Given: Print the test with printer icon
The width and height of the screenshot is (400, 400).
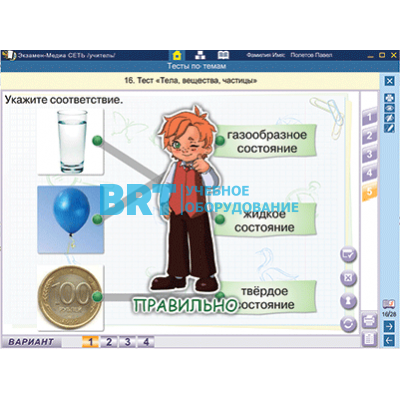Looking at the screenshot, I should tap(369, 321).
